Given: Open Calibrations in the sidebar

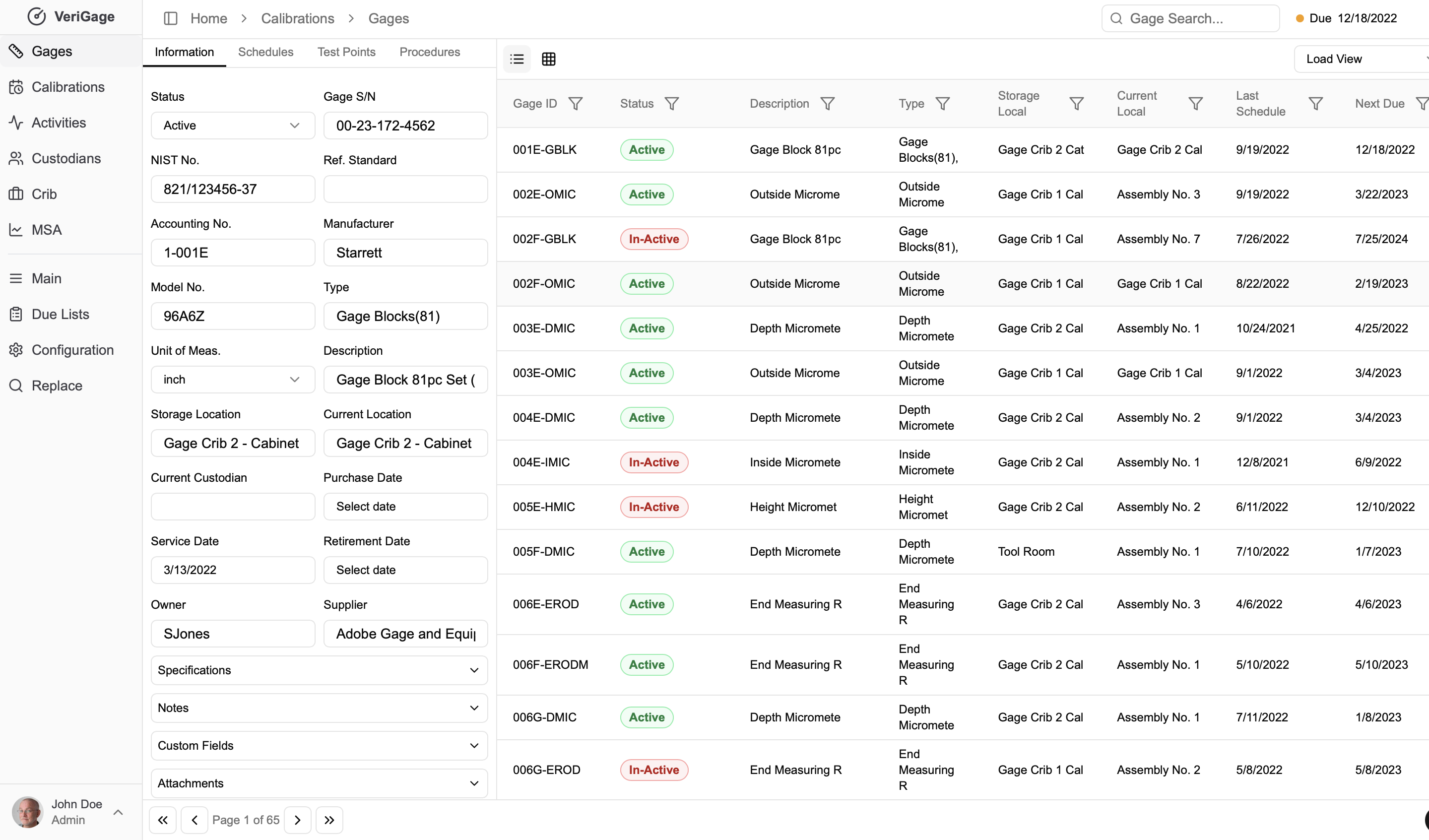Looking at the screenshot, I should tap(68, 87).
